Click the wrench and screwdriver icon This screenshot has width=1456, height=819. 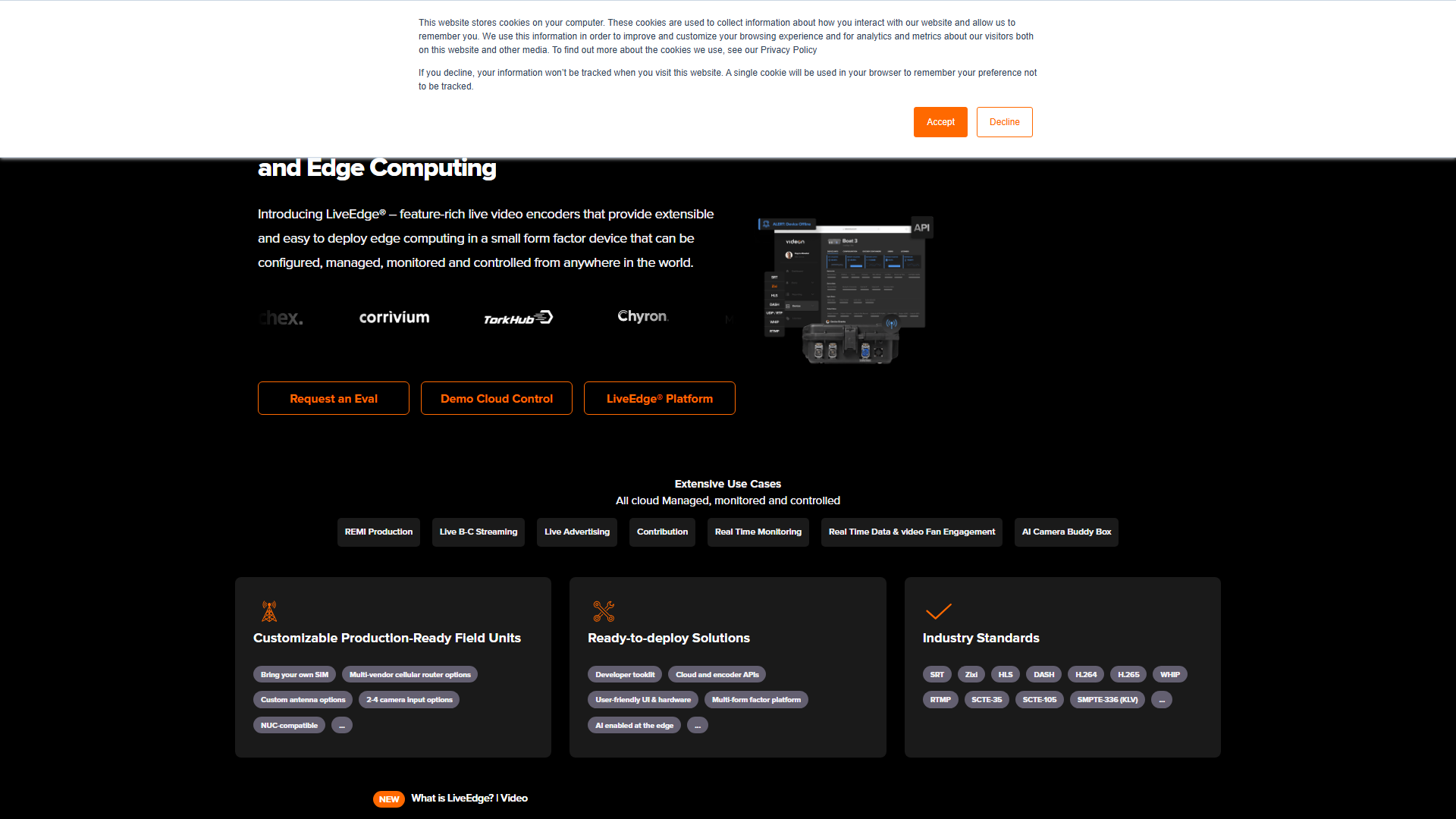pos(604,611)
